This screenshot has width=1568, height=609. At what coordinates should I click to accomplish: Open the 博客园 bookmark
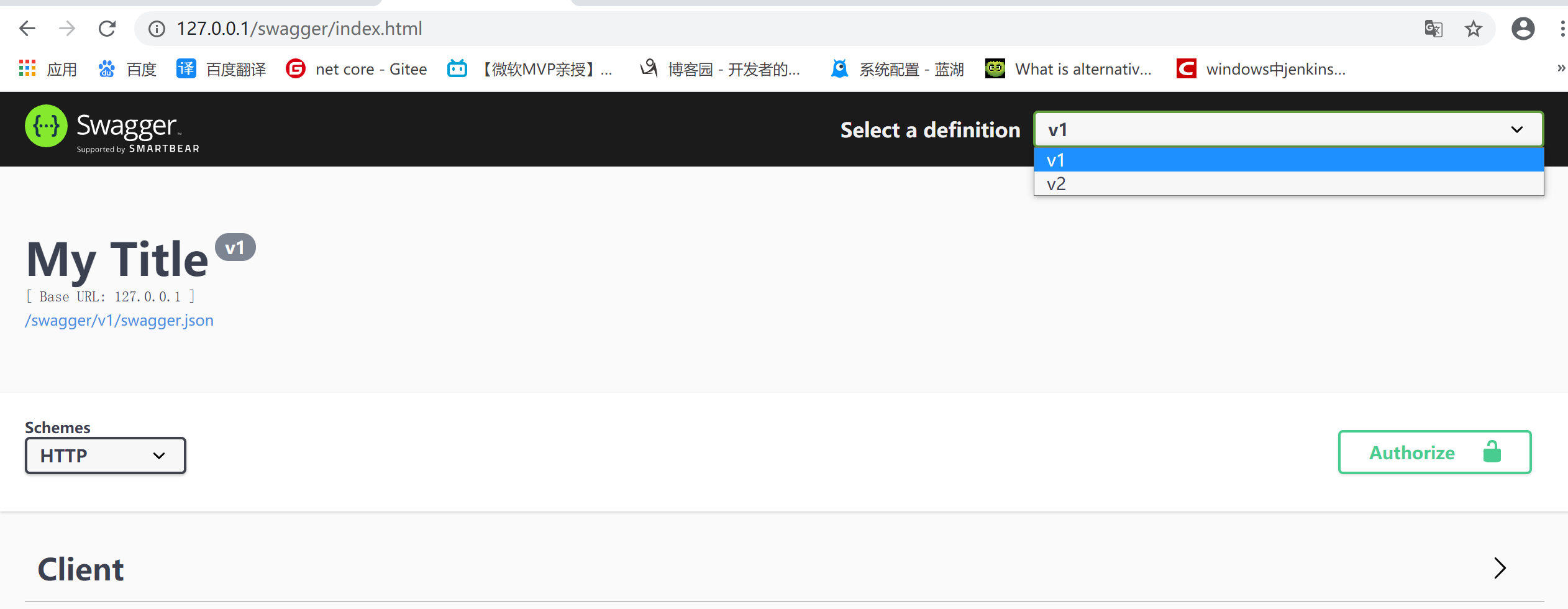tap(721, 69)
